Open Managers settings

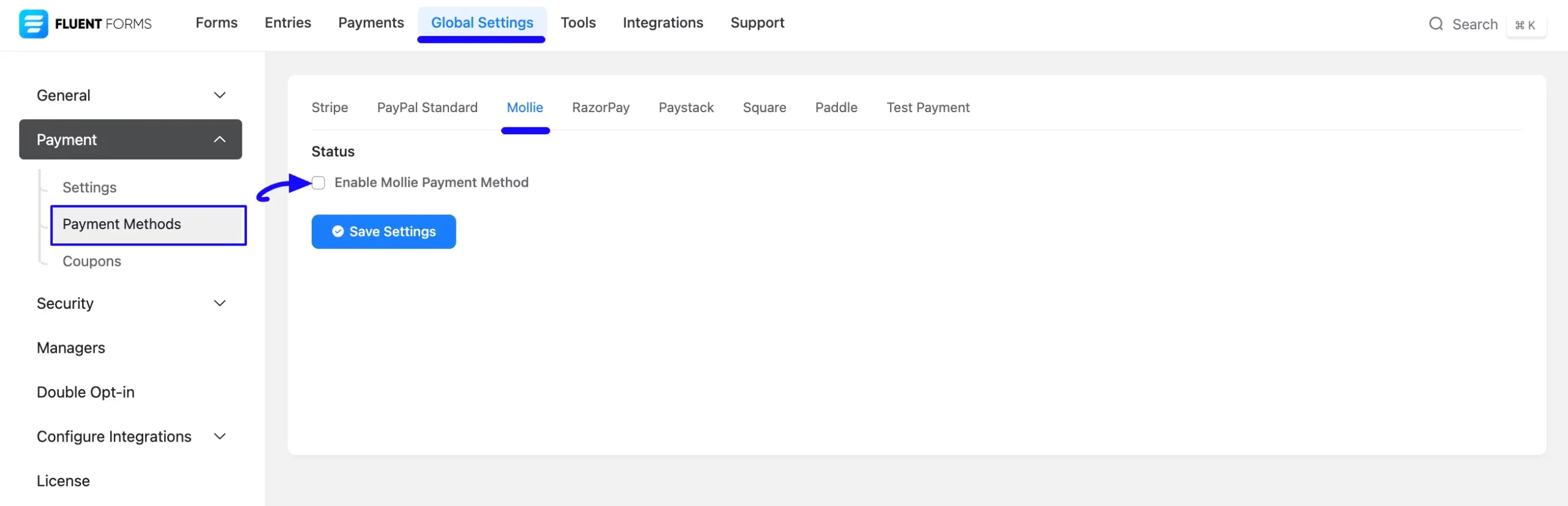pos(71,348)
